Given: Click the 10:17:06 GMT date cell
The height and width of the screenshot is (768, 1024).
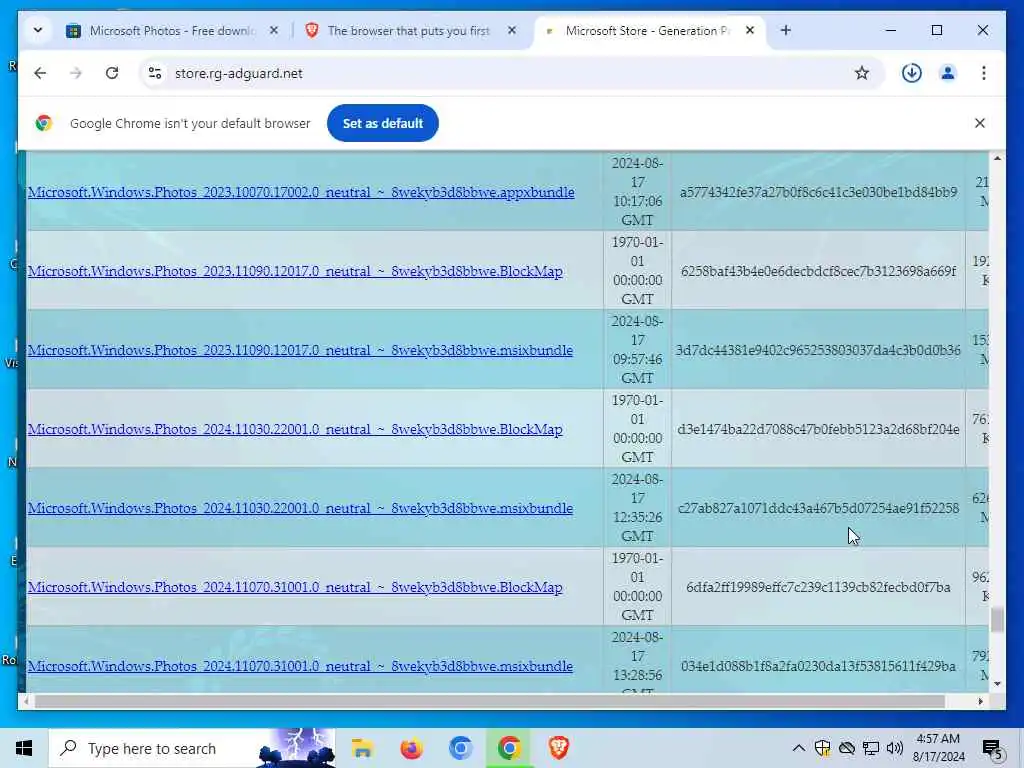Looking at the screenshot, I should coord(637,191).
